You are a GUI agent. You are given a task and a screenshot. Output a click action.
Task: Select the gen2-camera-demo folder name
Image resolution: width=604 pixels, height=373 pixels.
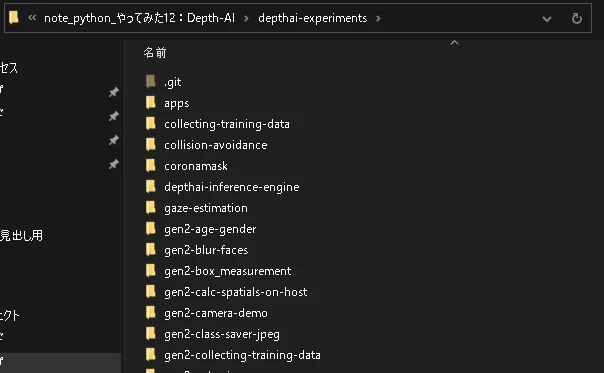tap(216, 313)
